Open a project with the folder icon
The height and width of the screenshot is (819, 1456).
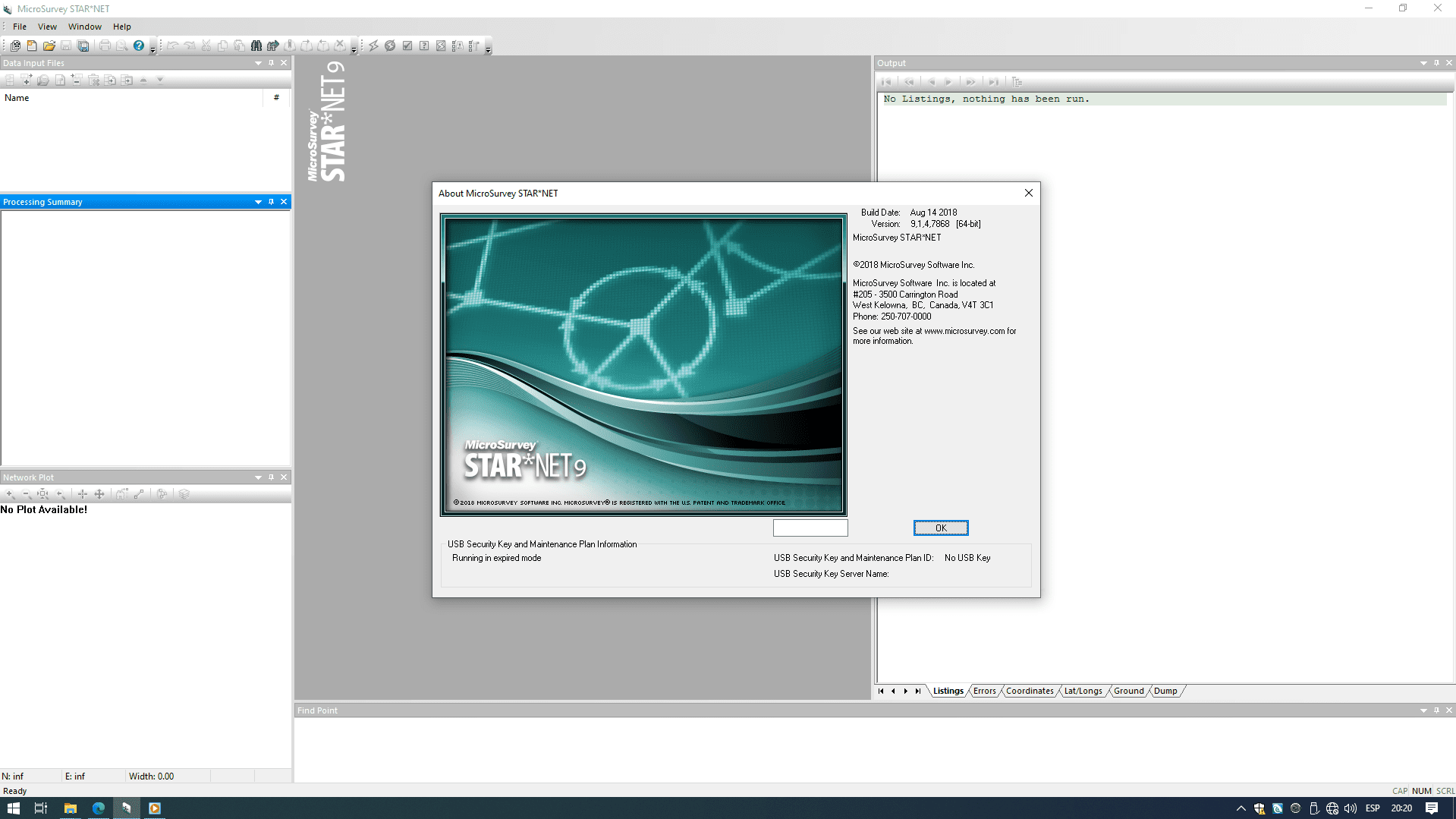point(49,46)
